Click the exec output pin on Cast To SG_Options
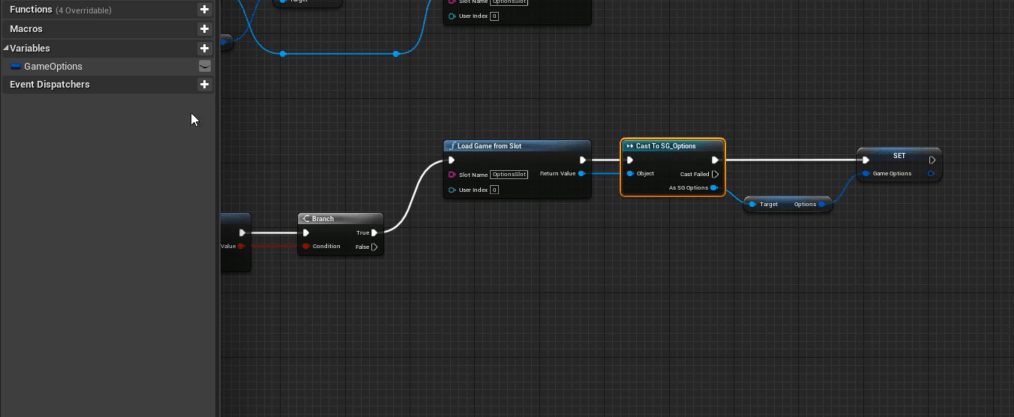This screenshot has width=1014, height=417. [x=715, y=160]
